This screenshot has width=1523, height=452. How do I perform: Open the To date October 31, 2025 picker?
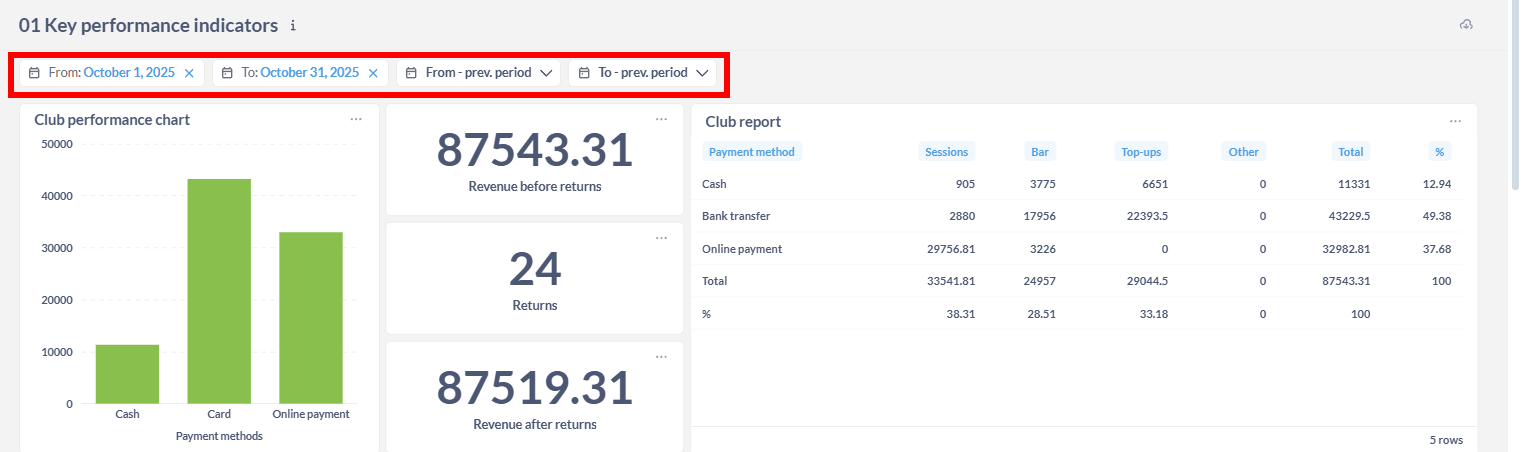click(x=309, y=73)
